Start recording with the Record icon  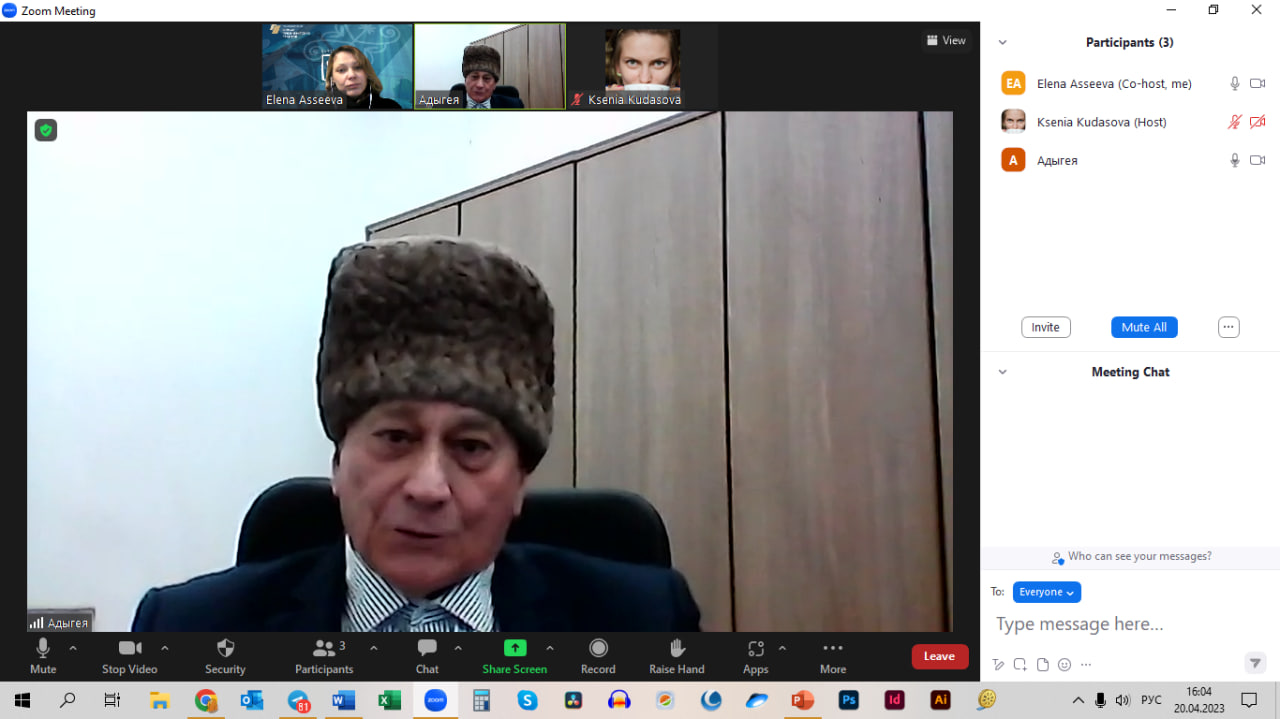click(x=598, y=649)
